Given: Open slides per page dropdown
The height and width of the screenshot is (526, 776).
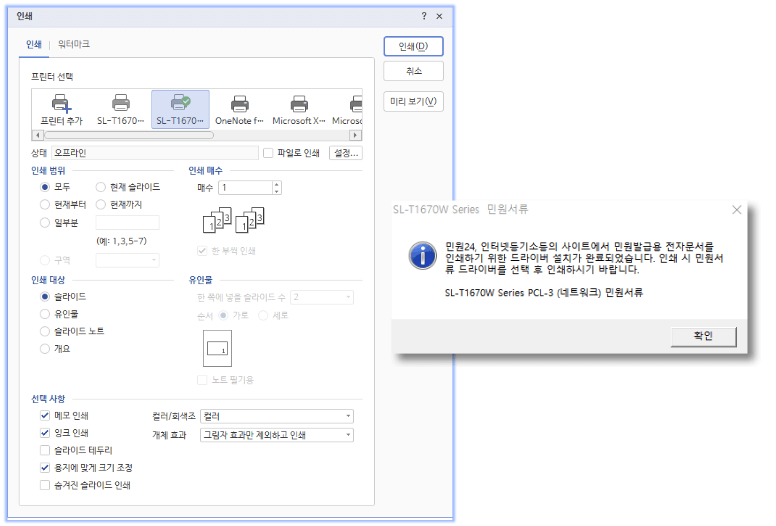Looking at the screenshot, I should [322, 297].
